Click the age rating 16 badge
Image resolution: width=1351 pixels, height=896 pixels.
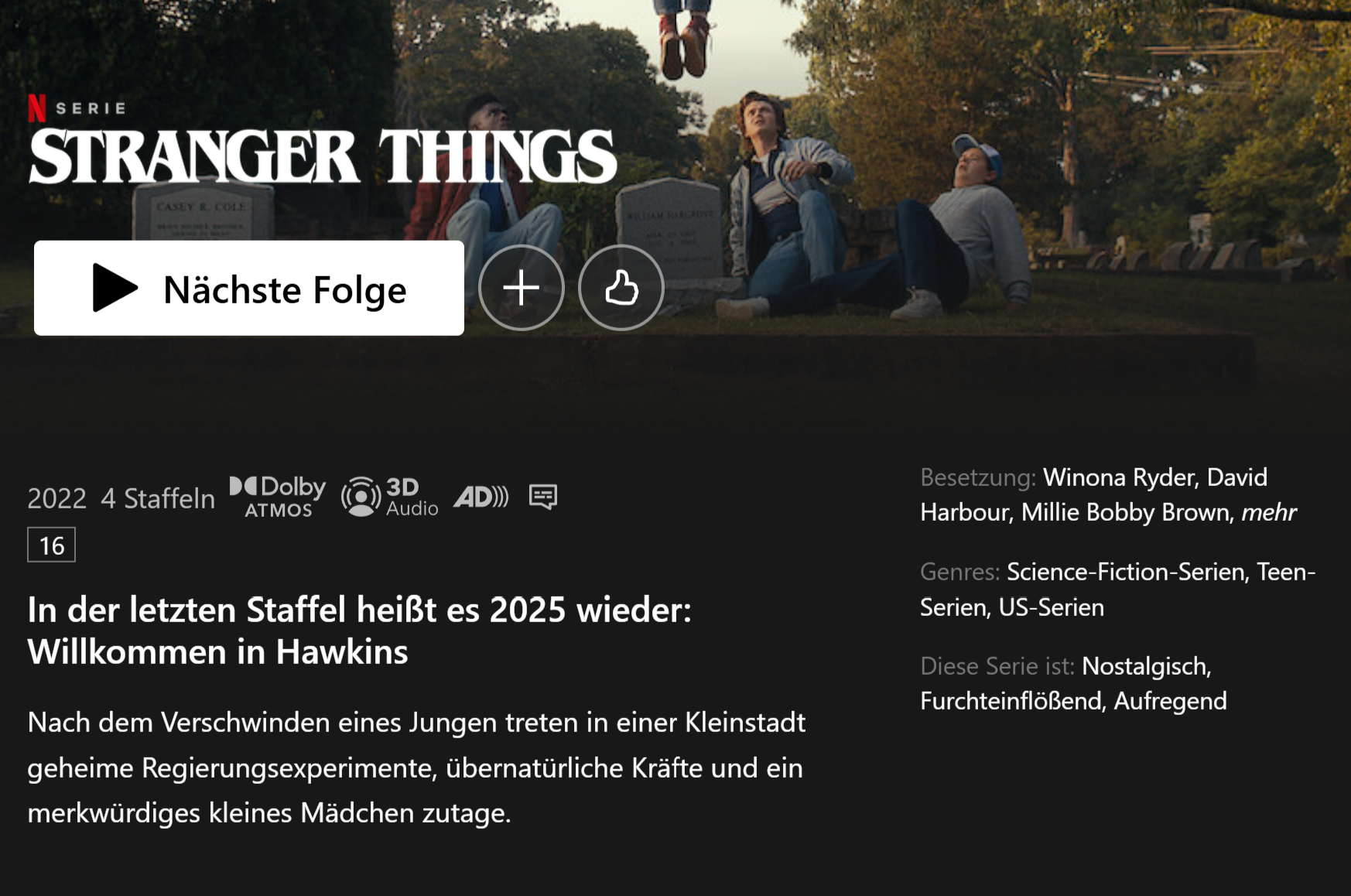tap(51, 545)
